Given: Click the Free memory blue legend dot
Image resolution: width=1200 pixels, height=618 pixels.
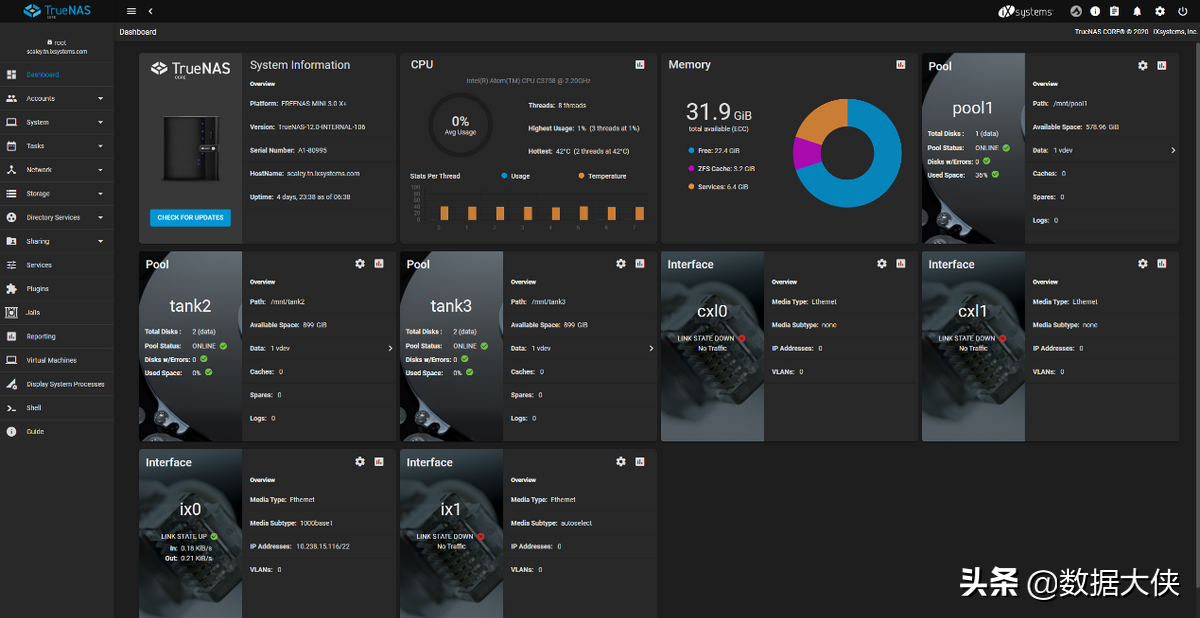Looking at the screenshot, I should coord(691,151).
